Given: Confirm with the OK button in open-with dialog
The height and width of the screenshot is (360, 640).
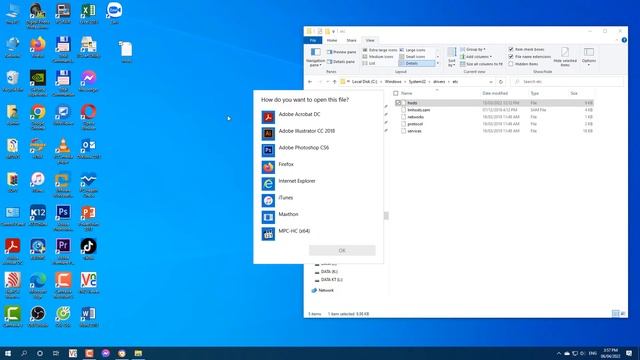Looking at the screenshot, I should tap(342, 250).
